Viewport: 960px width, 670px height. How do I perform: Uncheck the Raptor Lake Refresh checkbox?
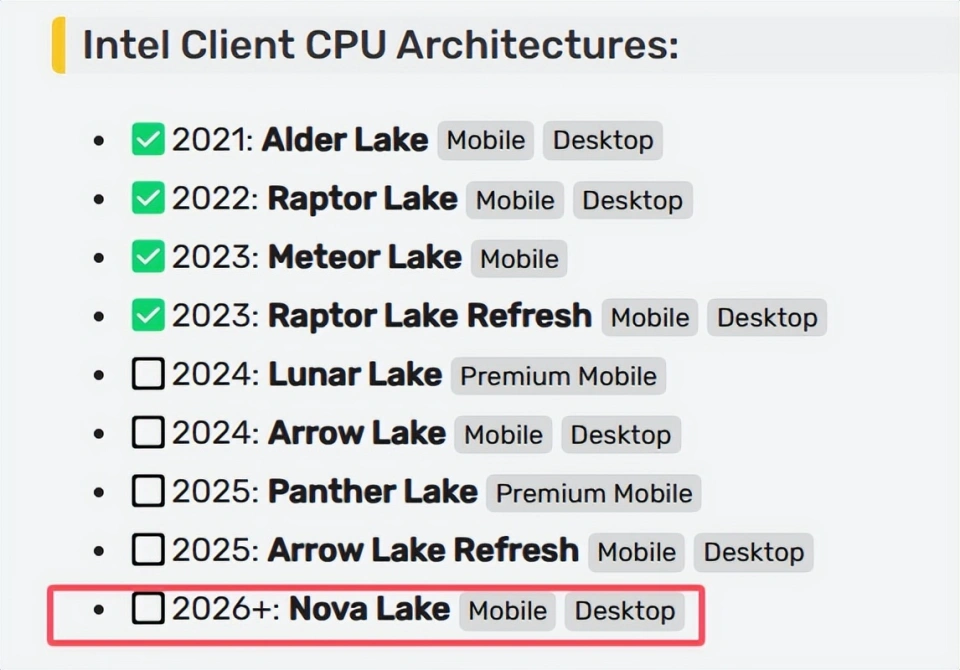[x=148, y=316]
